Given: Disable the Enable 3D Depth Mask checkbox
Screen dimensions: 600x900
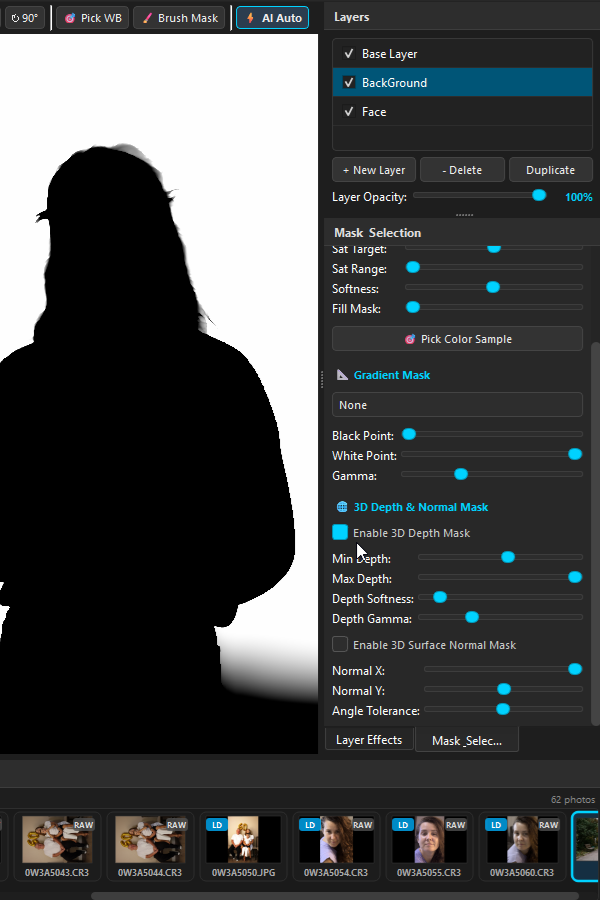Looking at the screenshot, I should [340, 532].
